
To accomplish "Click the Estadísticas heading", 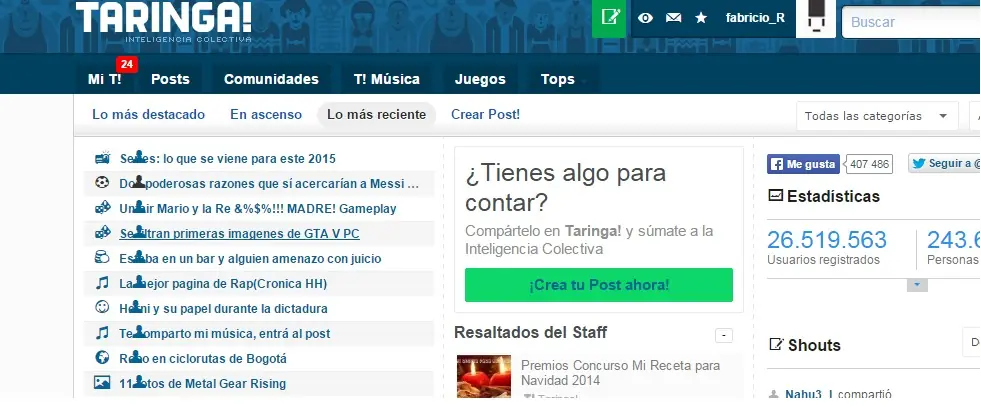I will [833, 196].
